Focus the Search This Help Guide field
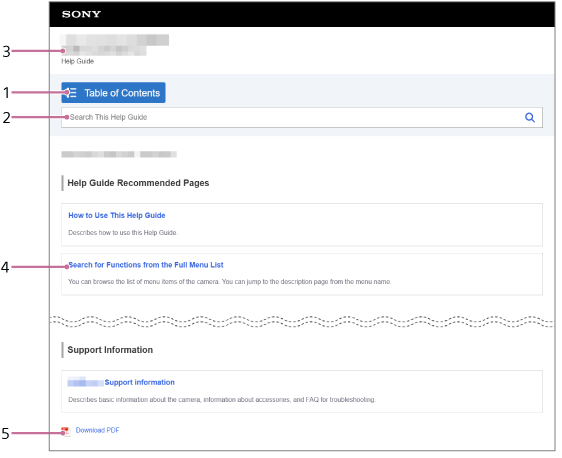The image size is (562, 458). pyautogui.click(x=302, y=117)
